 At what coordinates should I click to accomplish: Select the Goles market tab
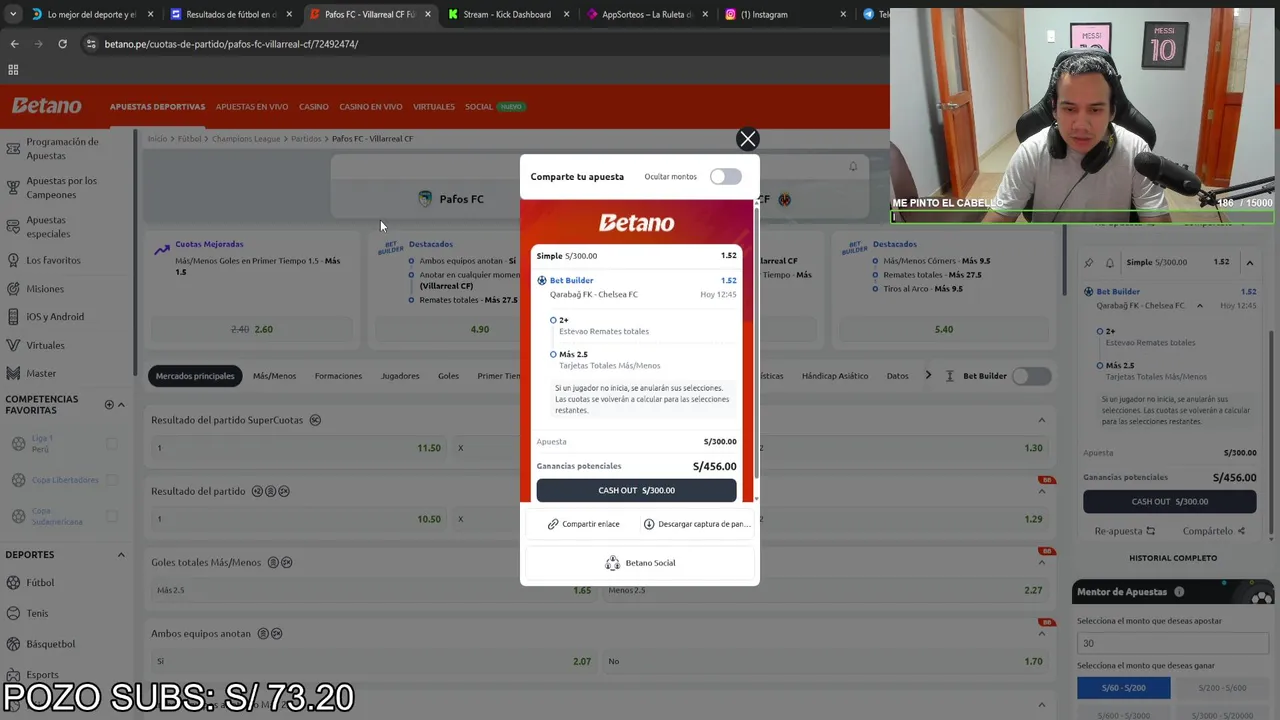click(x=448, y=376)
